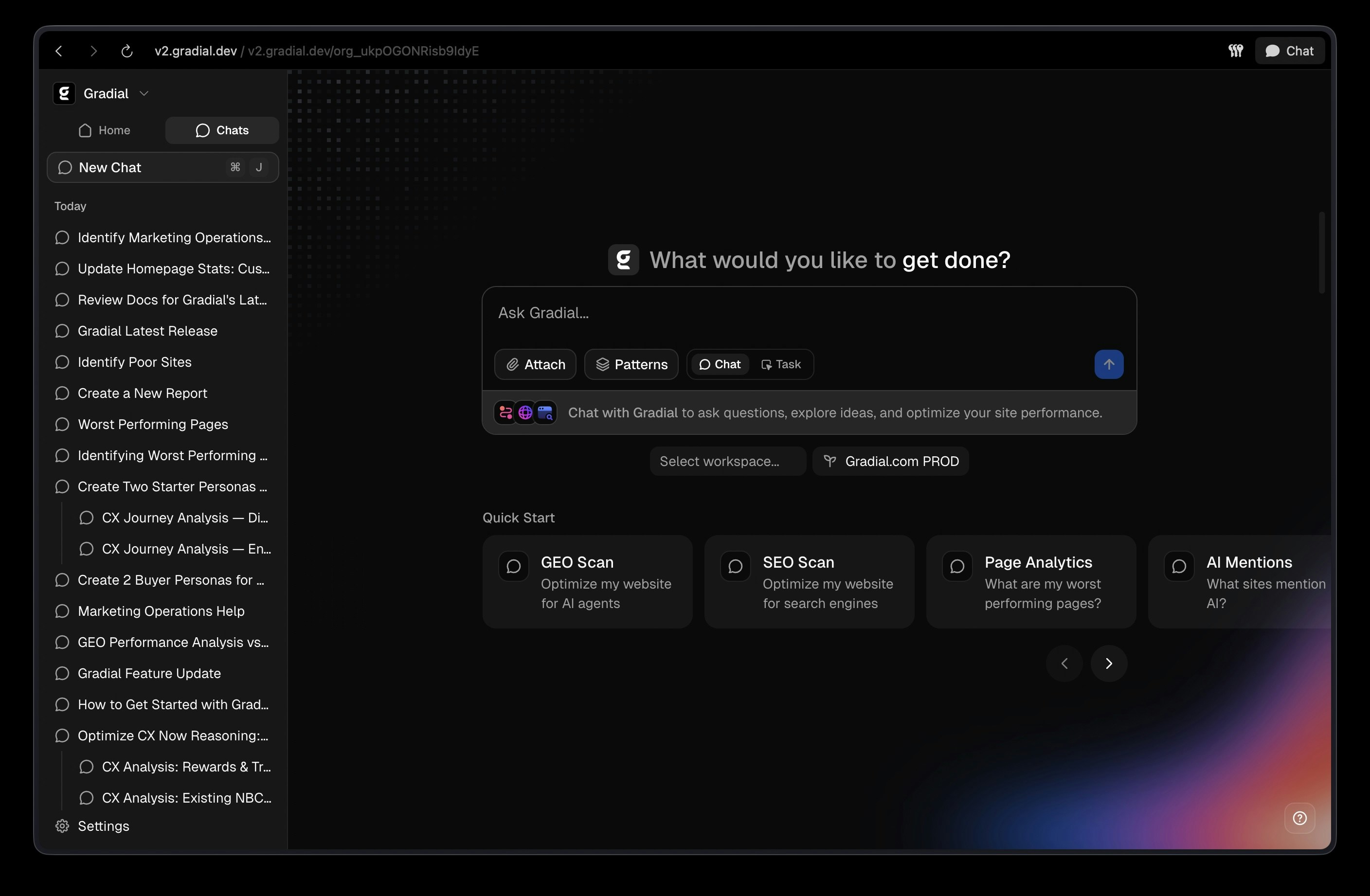Switch to the Home tab
This screenshot has height=896, width=1370.
coord(105,130)
